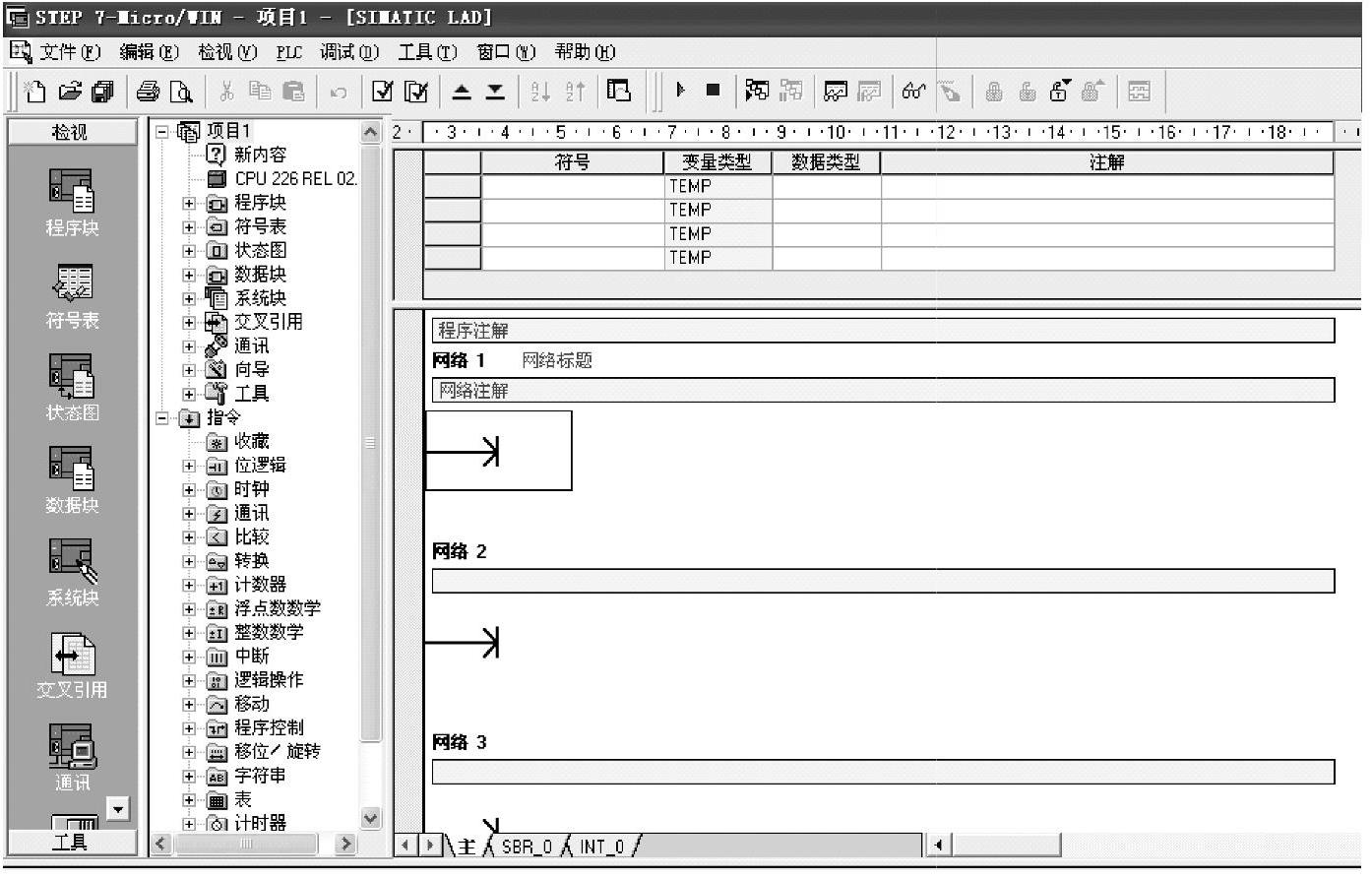Open the 帮助(H) menu

[585, 52]
